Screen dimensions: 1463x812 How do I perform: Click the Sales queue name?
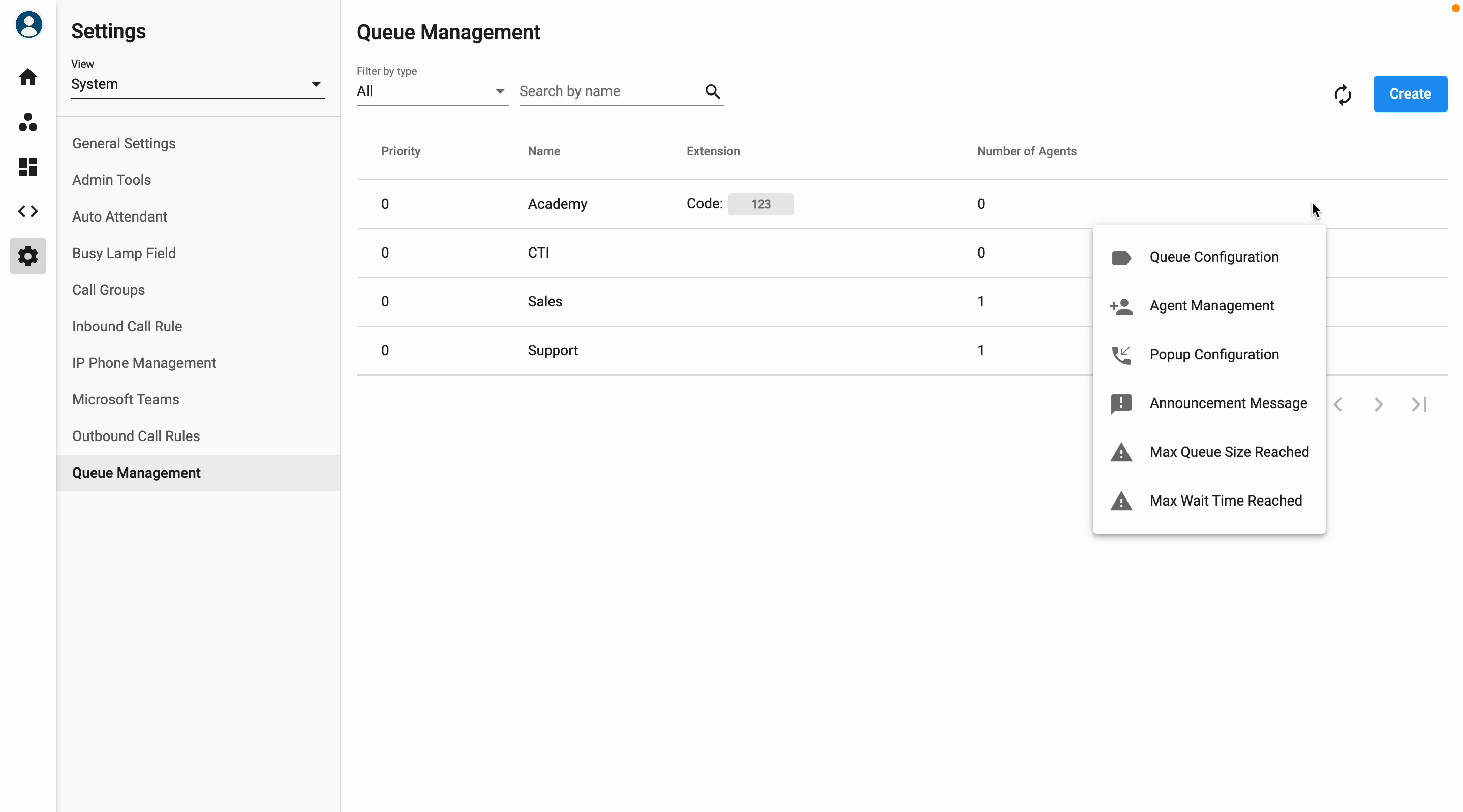pyautogui.click(x=544, y=302)
